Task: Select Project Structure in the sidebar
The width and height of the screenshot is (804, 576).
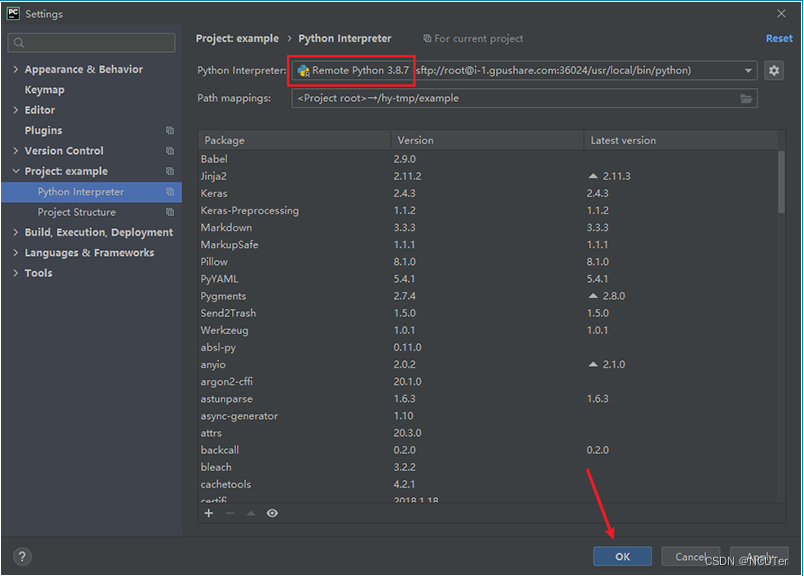Action: pyautogui.click(x=76, y=212)
